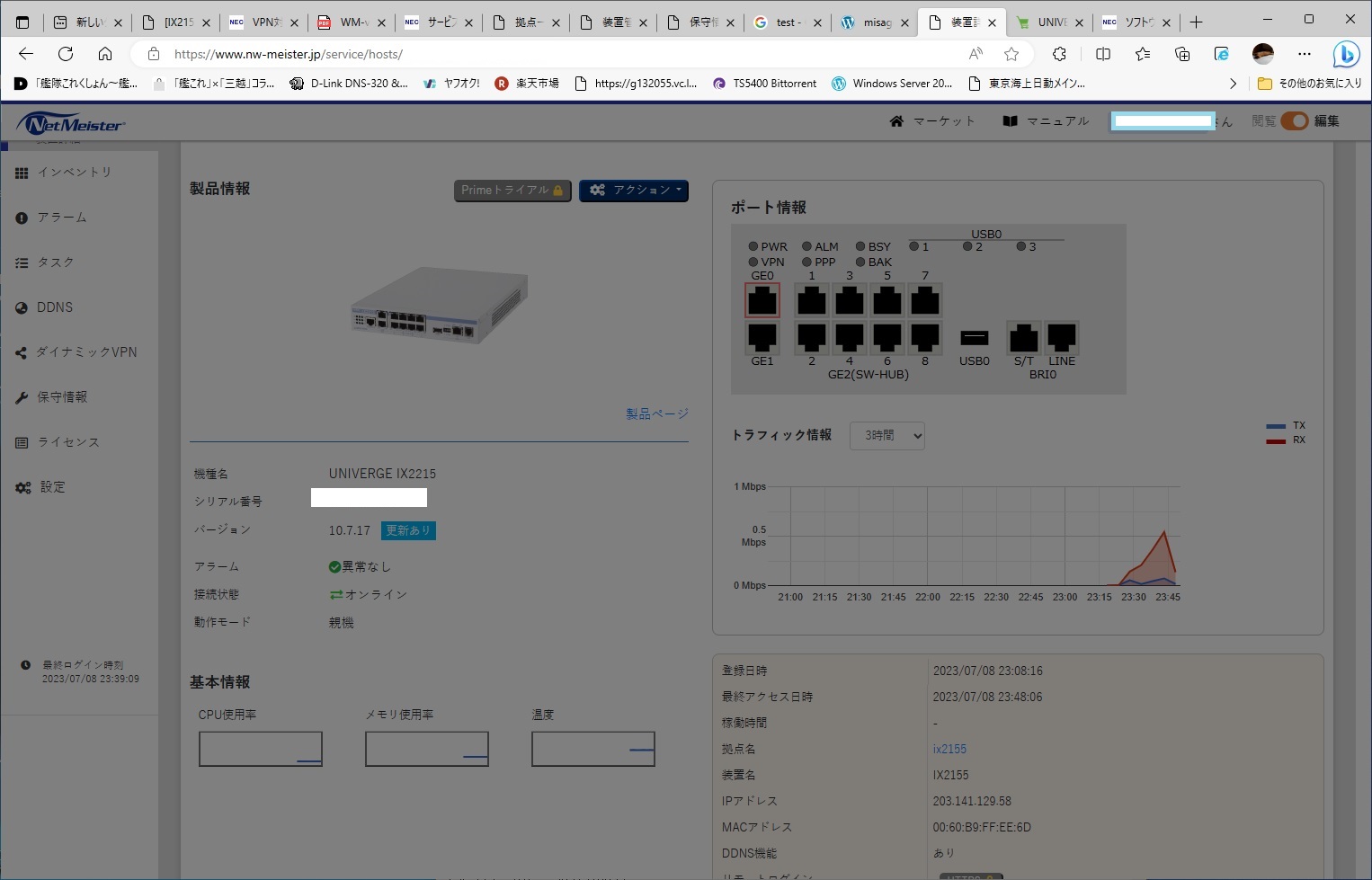1372x880 pixels.
Task: Click the CPU使用率 graph box
Action: click(261, 749)
